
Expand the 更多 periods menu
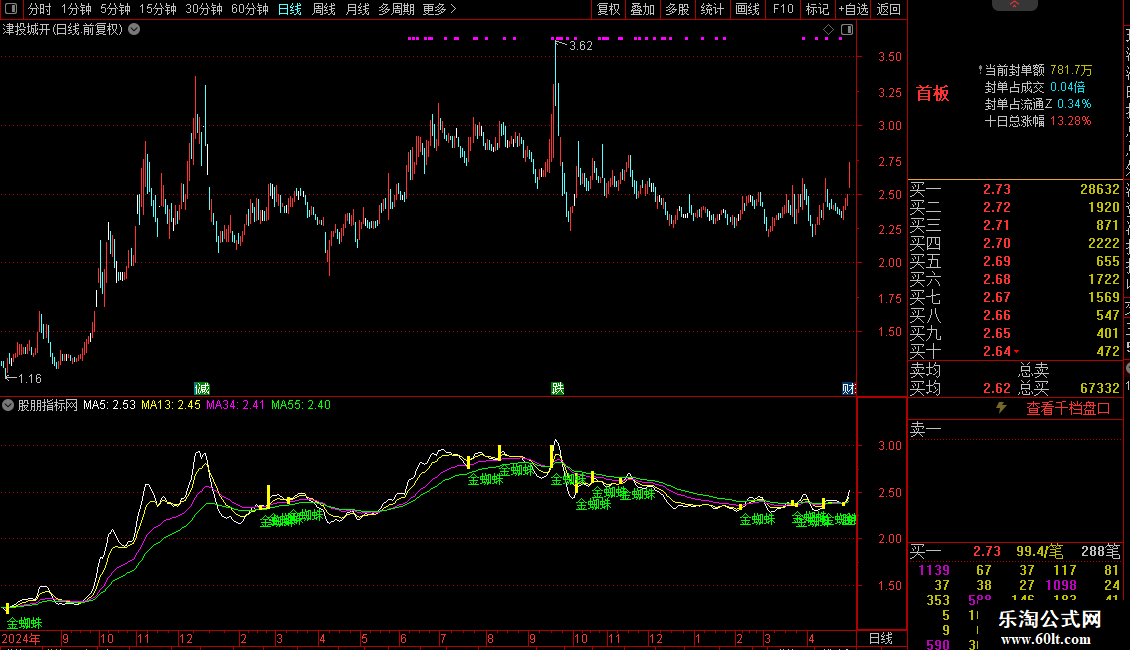439,9
